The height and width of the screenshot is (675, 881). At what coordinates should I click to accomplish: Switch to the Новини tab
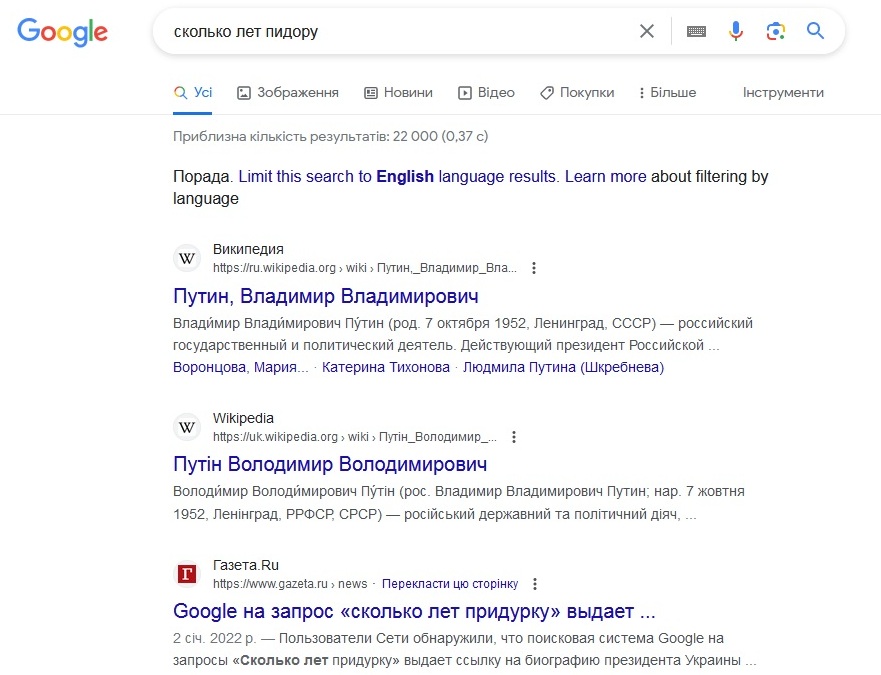point(398,92)
